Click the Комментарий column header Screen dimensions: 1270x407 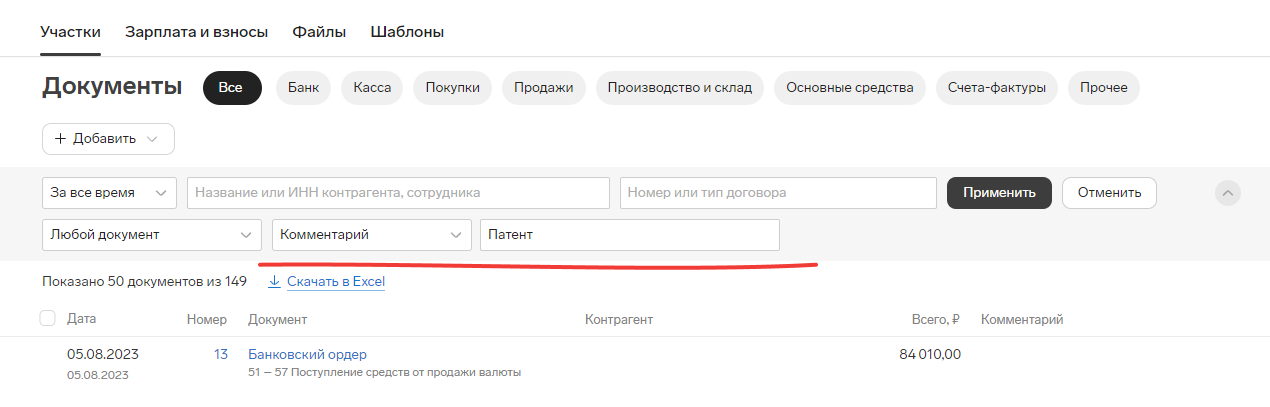coord(1022,319)
